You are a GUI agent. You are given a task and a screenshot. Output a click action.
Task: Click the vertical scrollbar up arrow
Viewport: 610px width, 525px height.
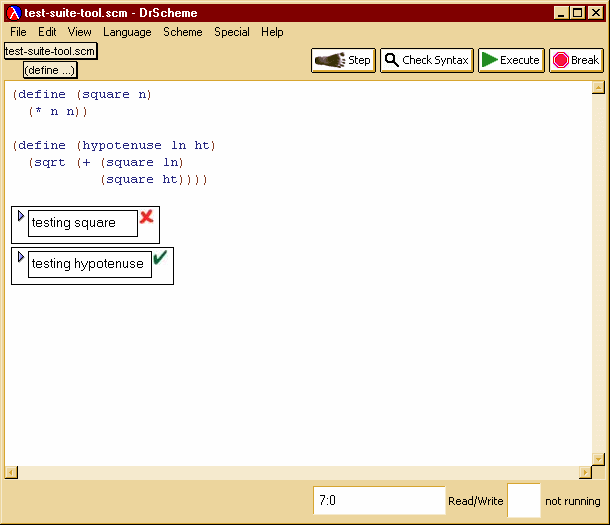point(598,88)
